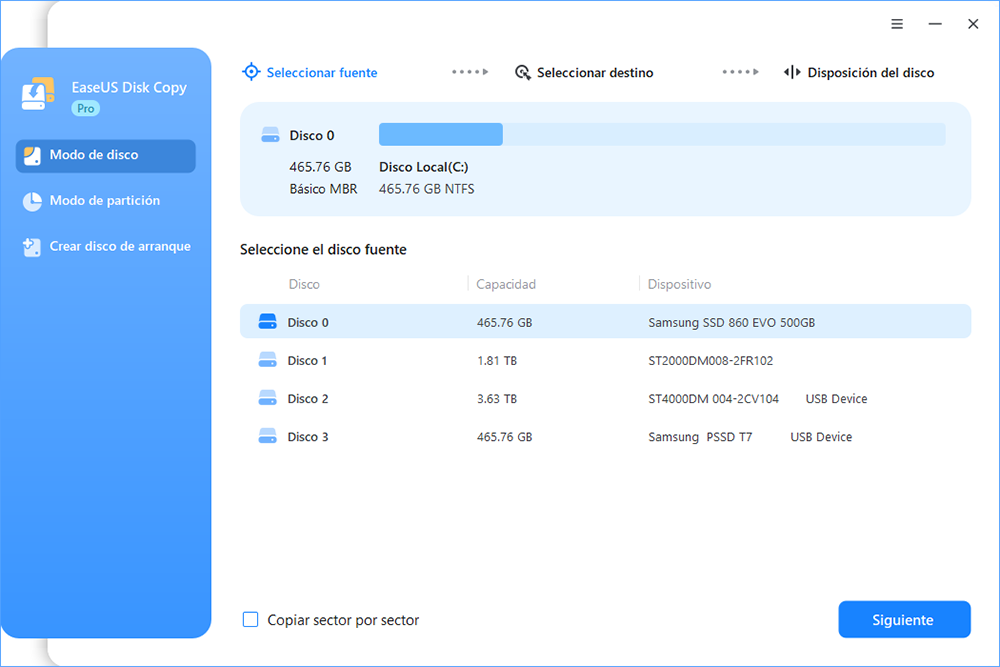Click Disco Local(C:) partition label

pyautogui.click(x=423, y=167)
